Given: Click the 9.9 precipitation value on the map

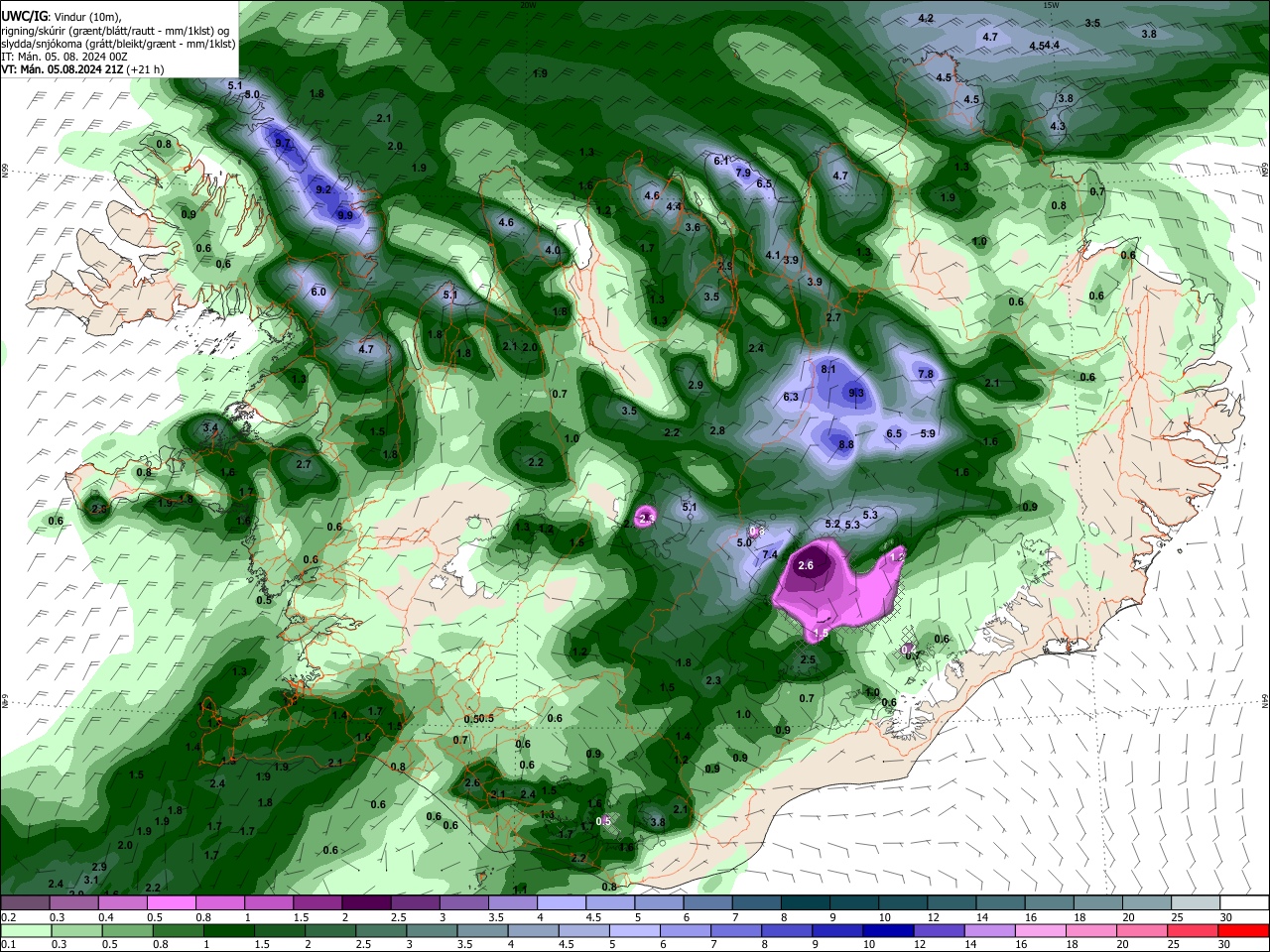Looking at the screenshot, I should click(x=344, y=214).
